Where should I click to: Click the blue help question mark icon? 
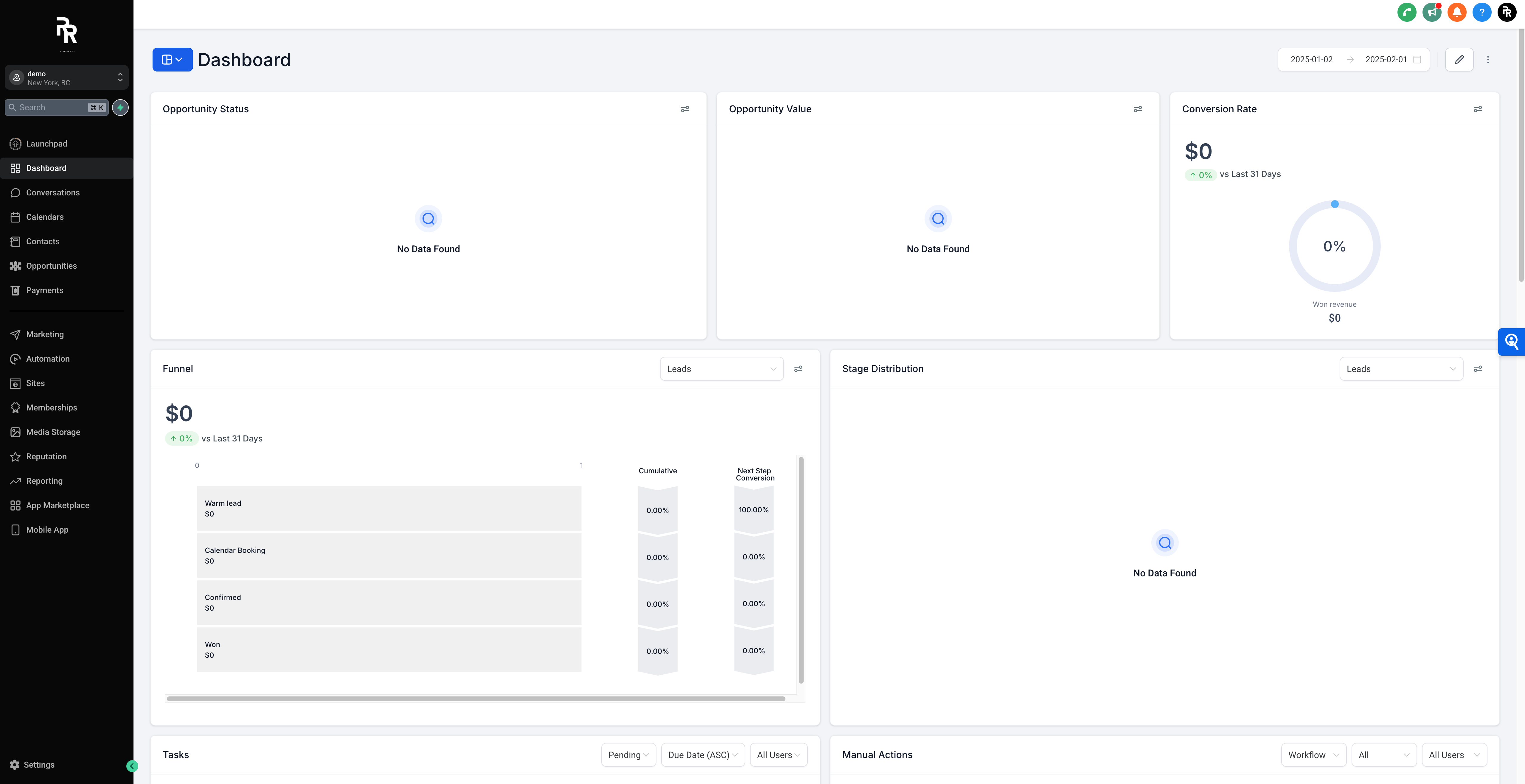(1481, 12)
